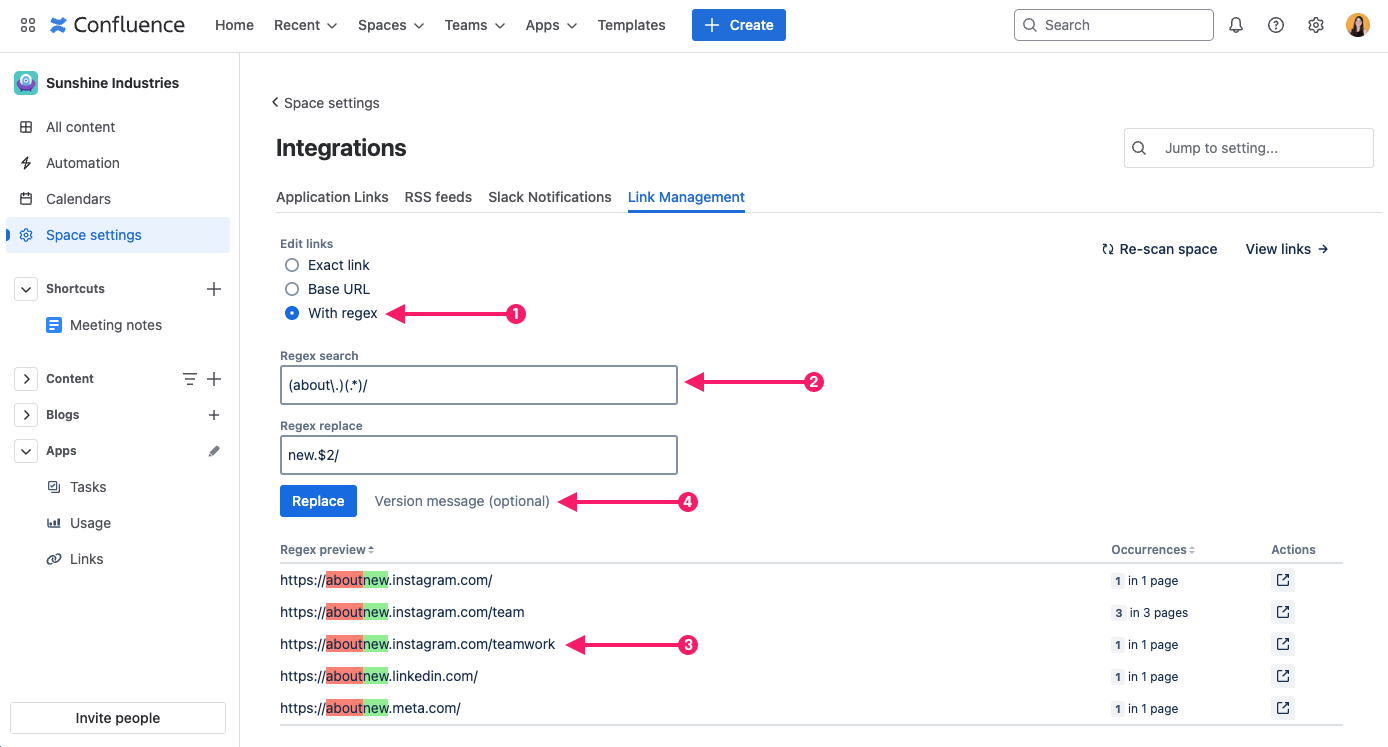The height and width of the screenshot is (747, 1388).
Task: Collapse the Apps section
Action: pos(25,451)
